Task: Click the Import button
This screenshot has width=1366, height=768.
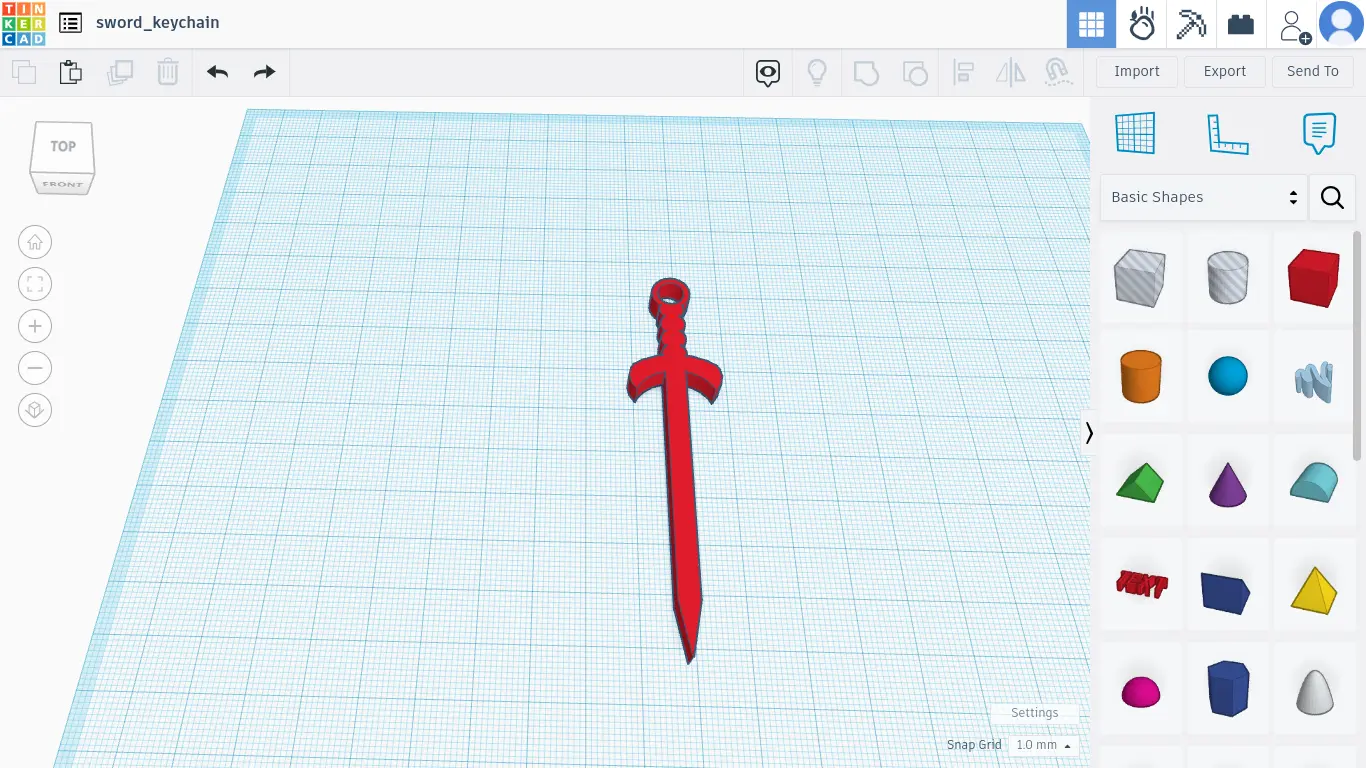Action: coord(1136,71)
